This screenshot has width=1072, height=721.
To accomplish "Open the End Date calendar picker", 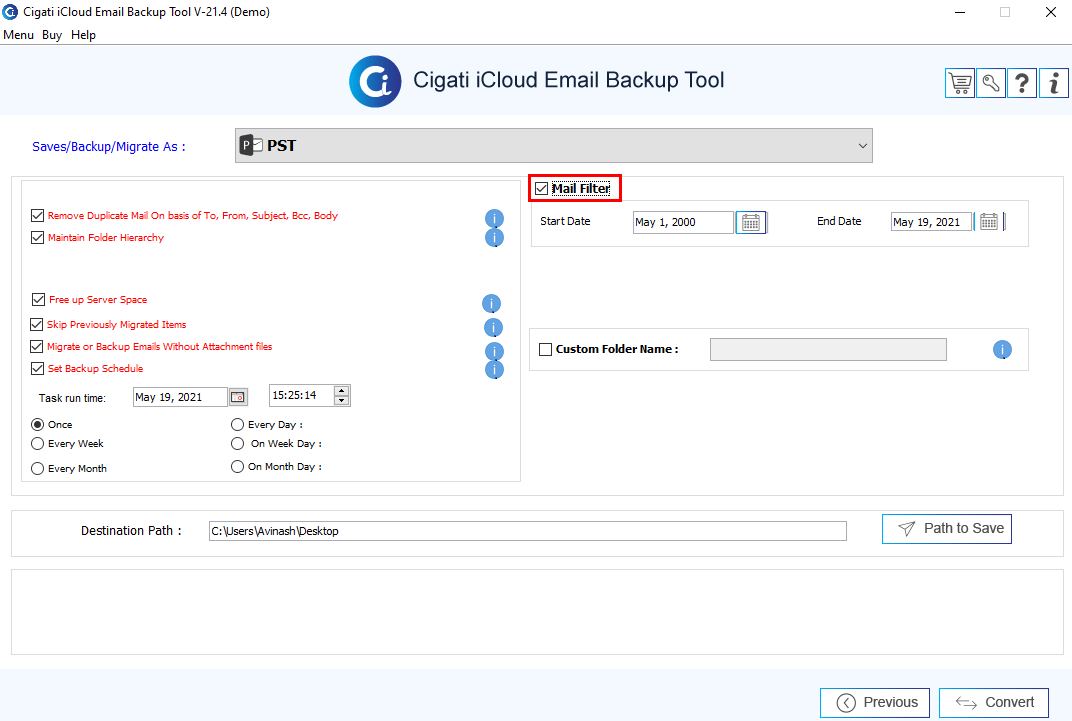I will pyautogui.click(x=989, y=222).
